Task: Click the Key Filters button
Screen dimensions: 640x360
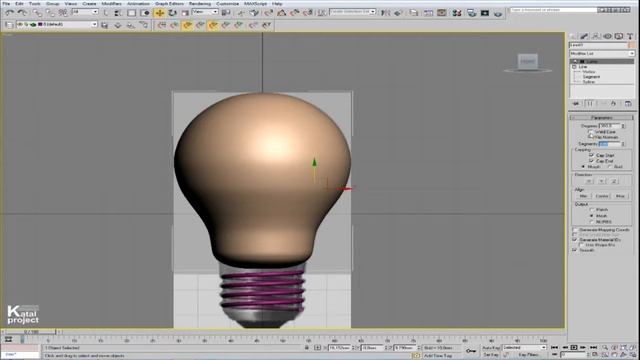Action: [528, 355]
